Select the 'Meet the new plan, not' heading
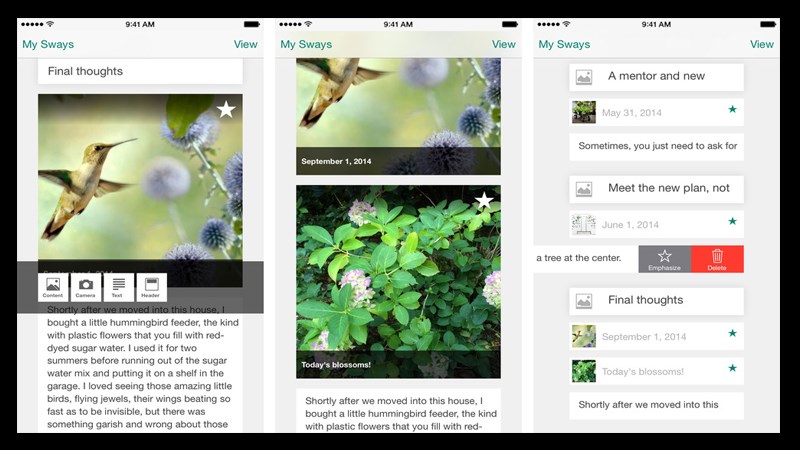This screenshot has width=800, height=450. 669,188
